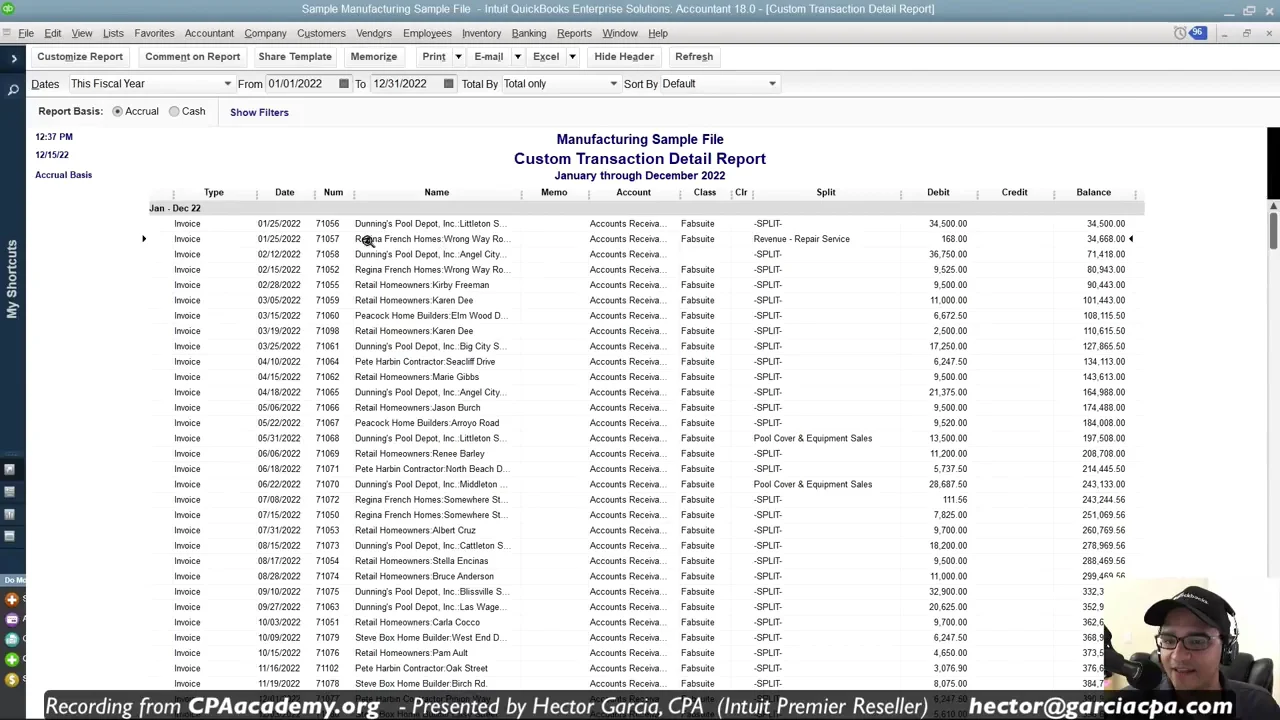Click the Debit column header
1280x720 pixels.
pyautogui.click(x=938, y=192)
